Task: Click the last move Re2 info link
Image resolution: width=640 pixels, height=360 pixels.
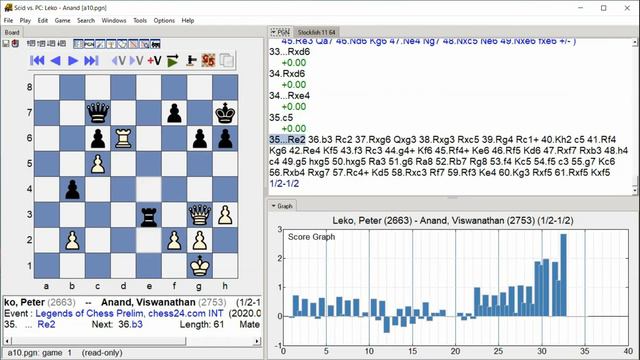Action: pos(46,324)
